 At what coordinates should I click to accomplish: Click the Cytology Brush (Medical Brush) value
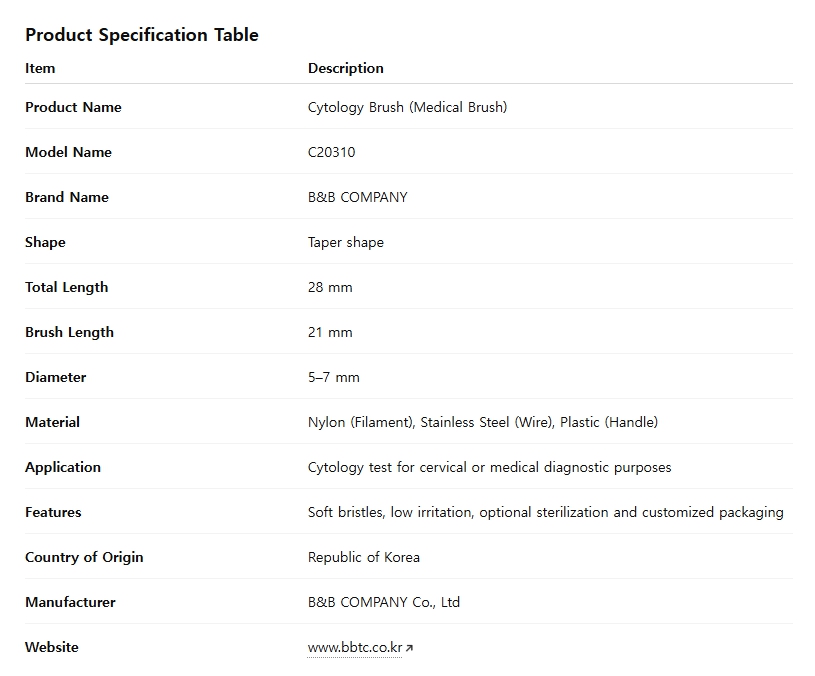pos(407,107)
